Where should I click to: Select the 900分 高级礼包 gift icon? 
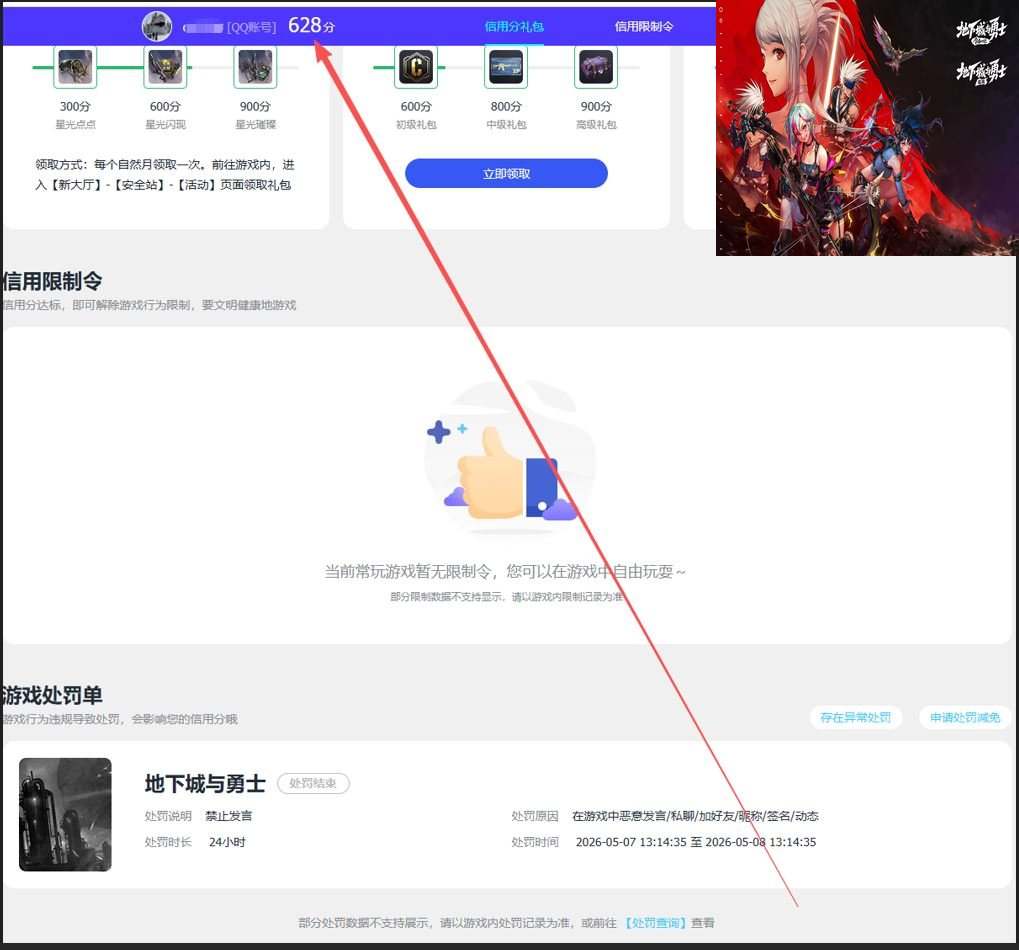(x=595, y=67)
